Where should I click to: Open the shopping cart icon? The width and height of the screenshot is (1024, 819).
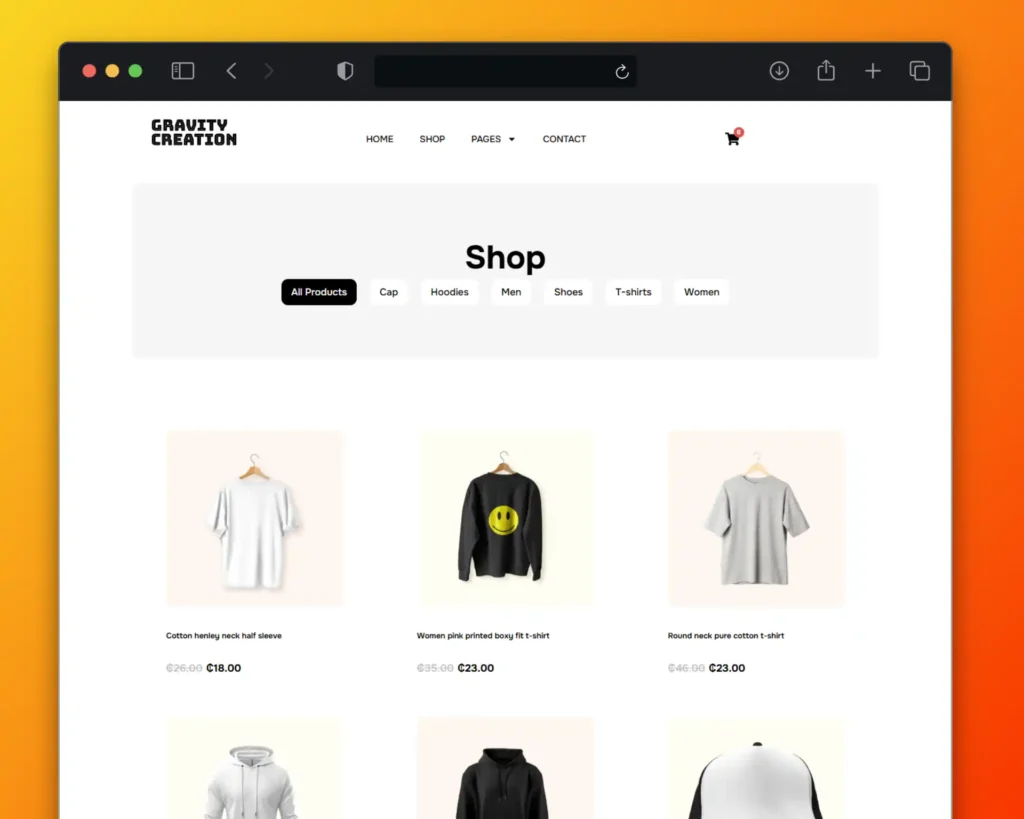pyautogui.click(x=733, y=138)
